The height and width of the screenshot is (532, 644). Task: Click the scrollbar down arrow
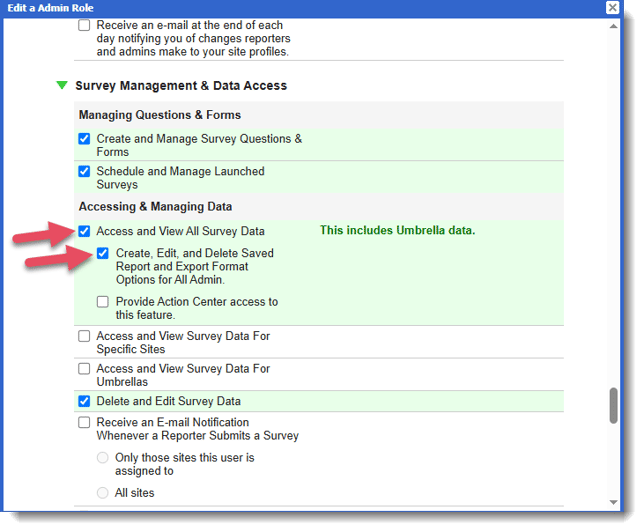pyautogui.click(x=613, y=501)
